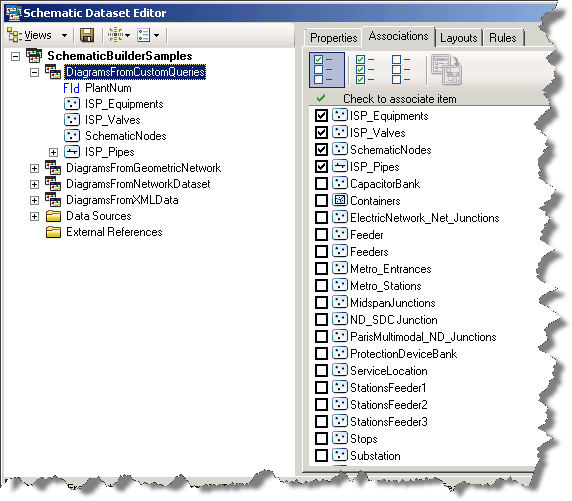Screen dimensions: 572x501
Task: Expand the DiagramsFromNetworkDataset node
Action: tap(34, 184)
